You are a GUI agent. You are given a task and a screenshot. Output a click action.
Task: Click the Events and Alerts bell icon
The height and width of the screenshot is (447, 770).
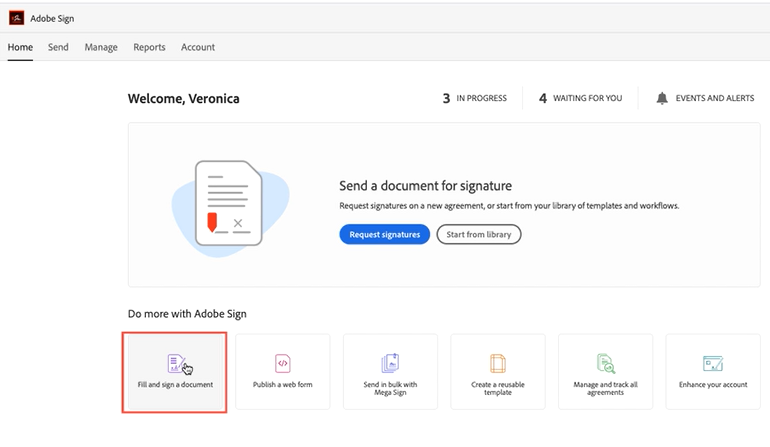pos(662,98)
